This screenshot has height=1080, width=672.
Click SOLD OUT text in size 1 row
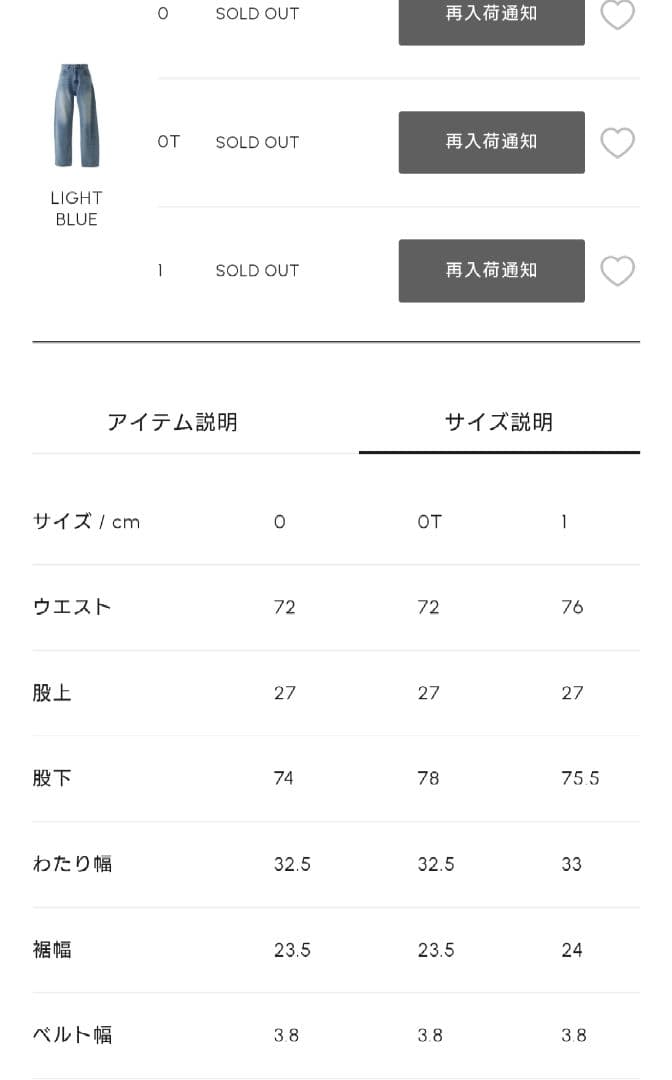[x=257, y=270]
